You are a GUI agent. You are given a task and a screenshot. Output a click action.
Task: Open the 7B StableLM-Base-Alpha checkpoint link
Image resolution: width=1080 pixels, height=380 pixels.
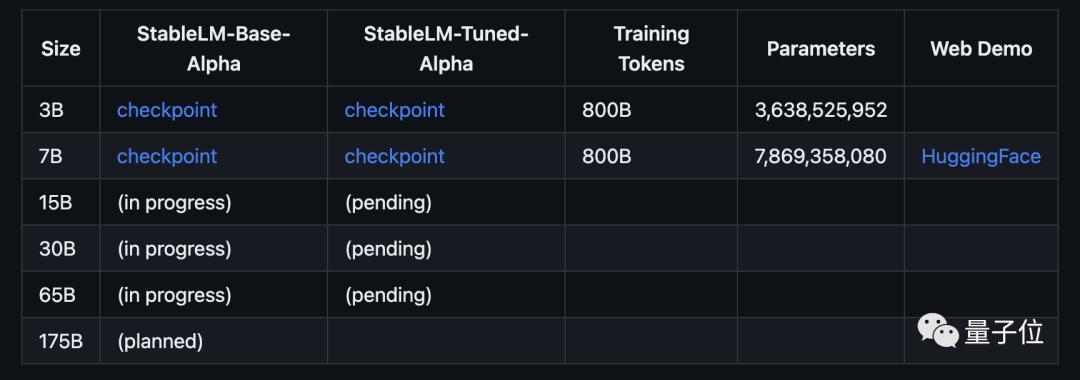point(167,156)
